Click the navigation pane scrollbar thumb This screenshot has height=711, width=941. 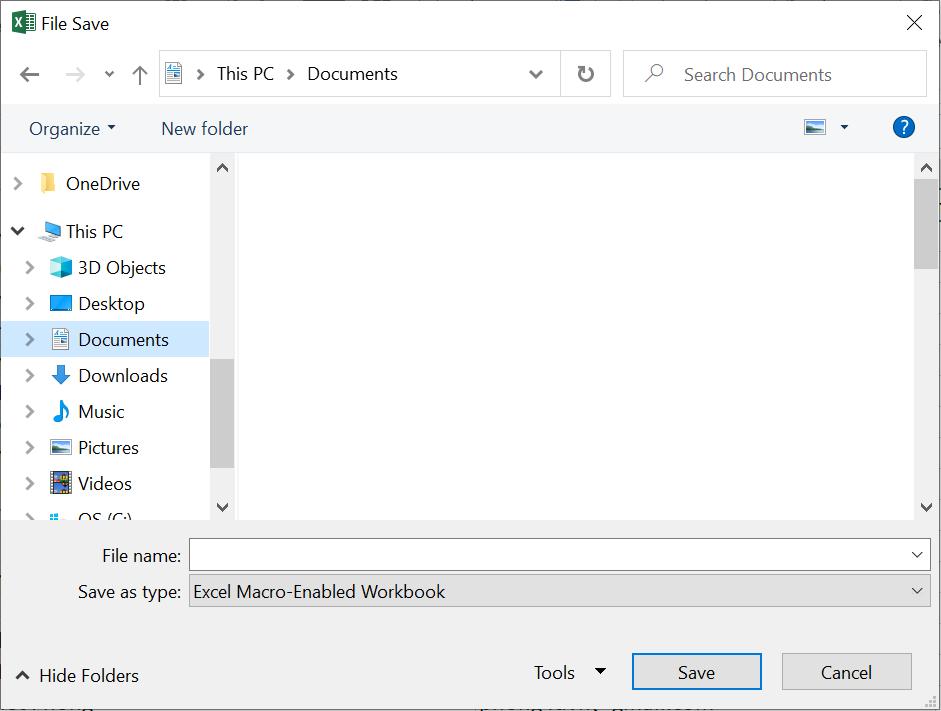pos(222,413)
